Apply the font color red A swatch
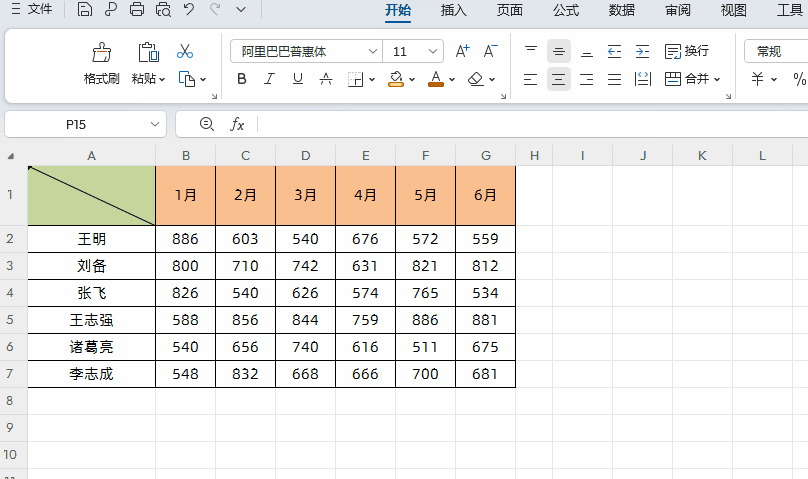 (x=435, y=79)
